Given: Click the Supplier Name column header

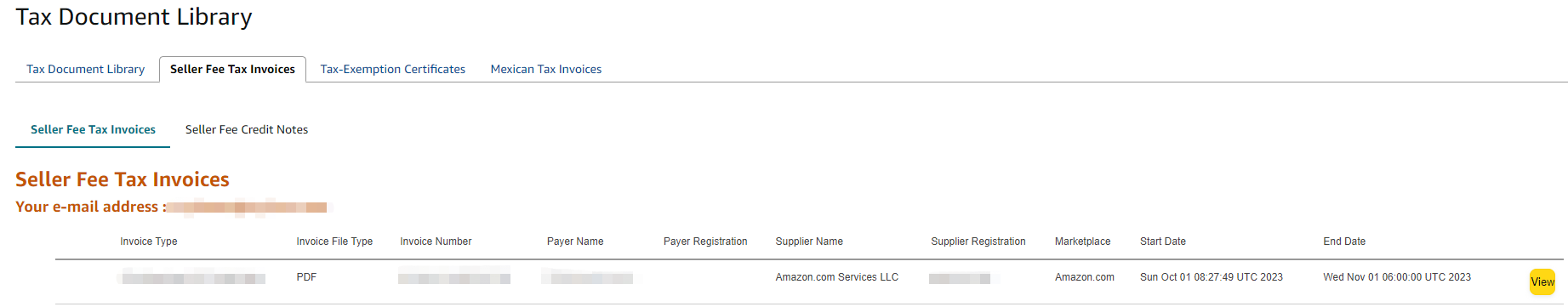Looking at the screenshot, I should [x=809, y=242].
